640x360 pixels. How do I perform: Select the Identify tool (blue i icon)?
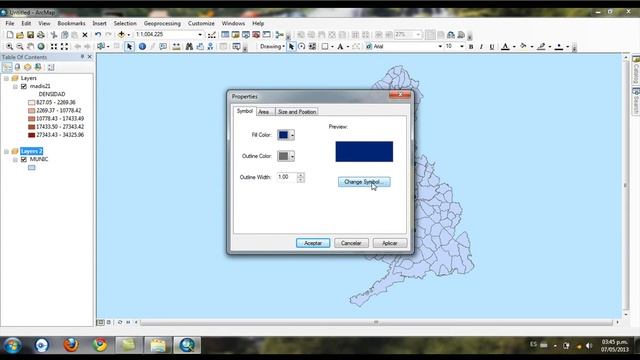[x=142, y=47]
